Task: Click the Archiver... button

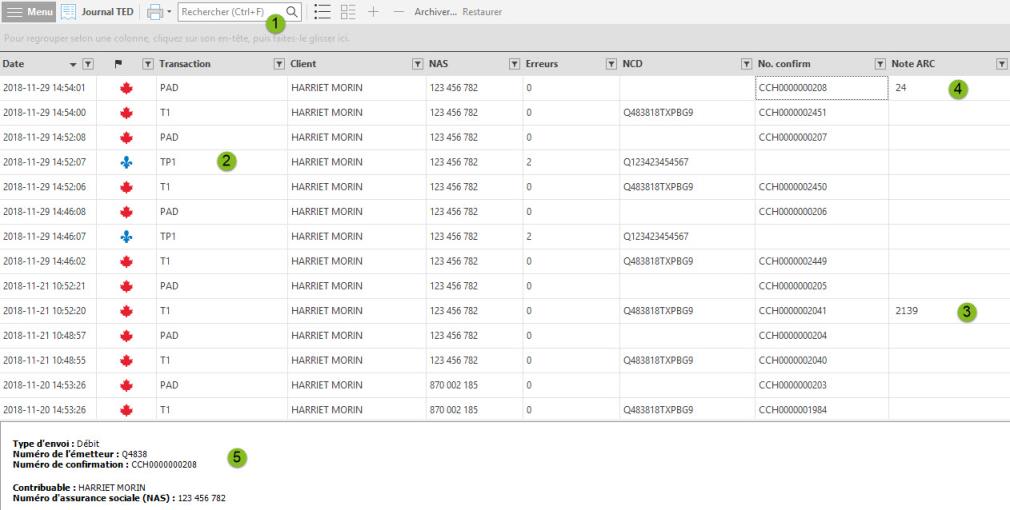Action: point(435,12)
